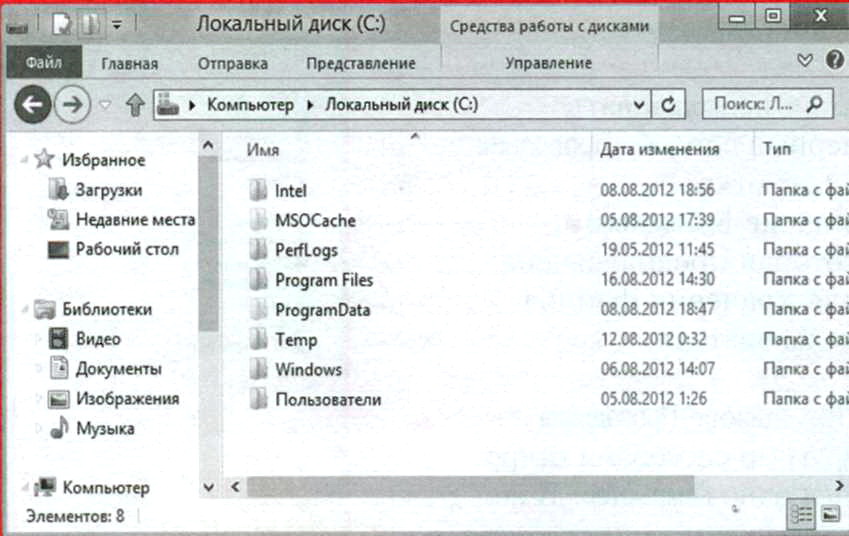This screenshot has width=849, height=536.
Task: Open Рабочий стол in navigation pane
Action: point(127,249)
